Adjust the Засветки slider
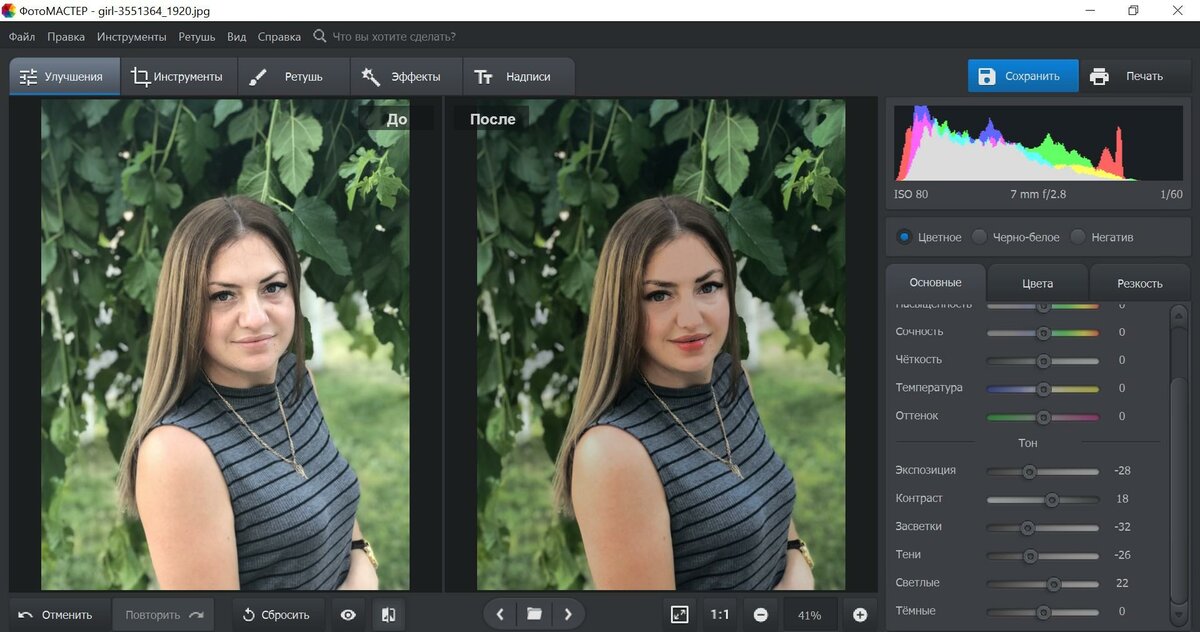This screenshot has height=632, width=1200. tap(1043, 527)
